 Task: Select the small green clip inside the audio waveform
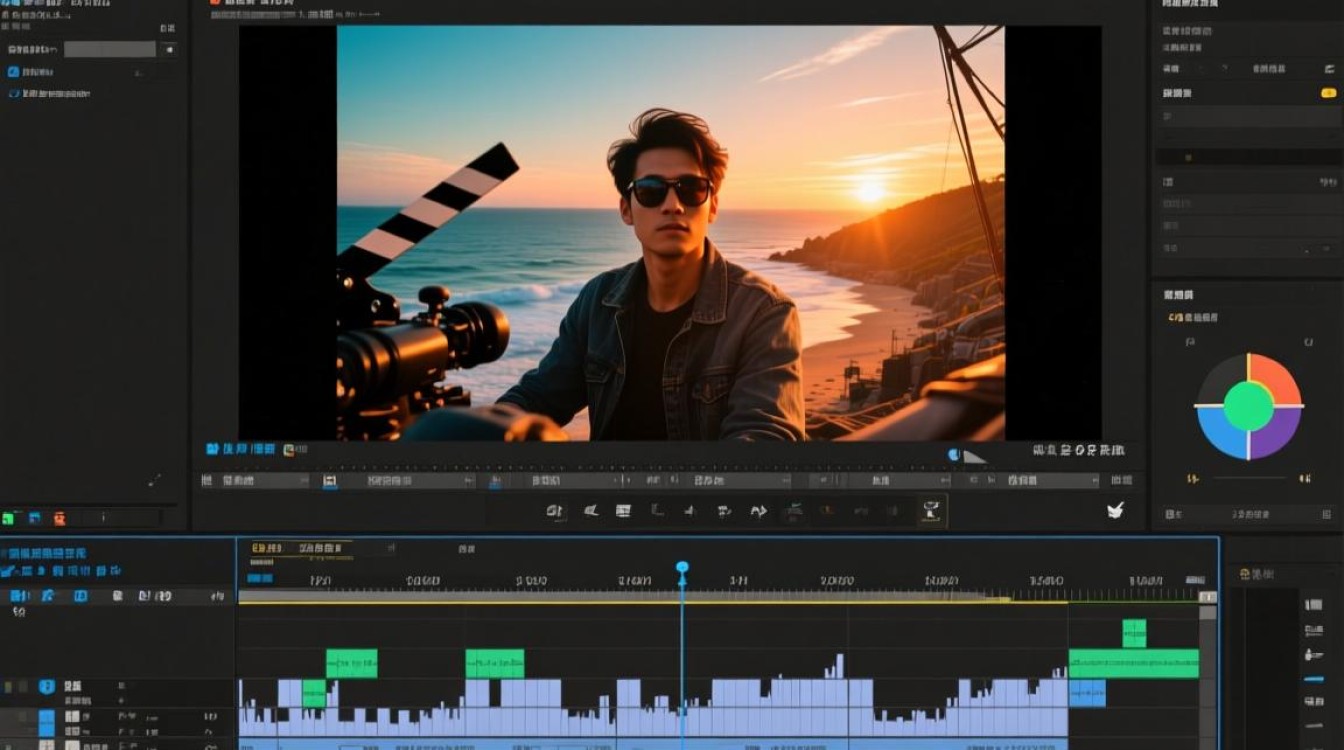click(314, 694)
